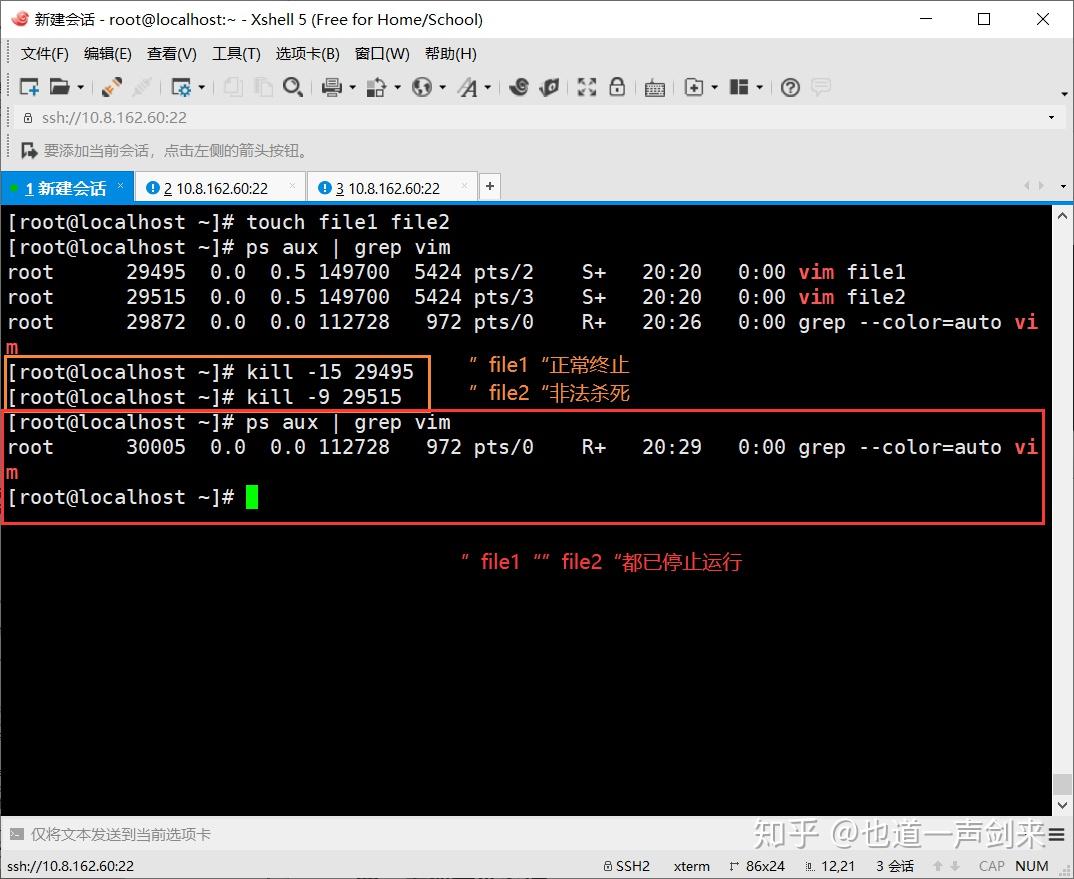The image size is (1074, 879).
Task: Click the Xftp leaf icon
Action: tap(549, 87)
